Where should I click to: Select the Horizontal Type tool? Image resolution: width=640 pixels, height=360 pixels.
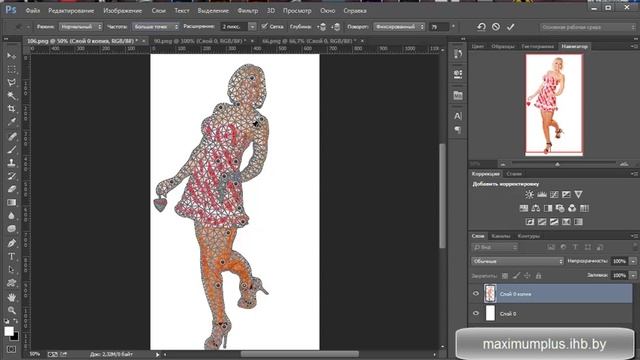(11, 256)
